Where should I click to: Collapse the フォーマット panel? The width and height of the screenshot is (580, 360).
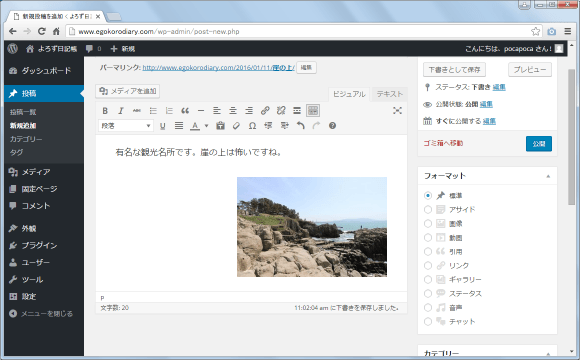[x=548, y=176]
